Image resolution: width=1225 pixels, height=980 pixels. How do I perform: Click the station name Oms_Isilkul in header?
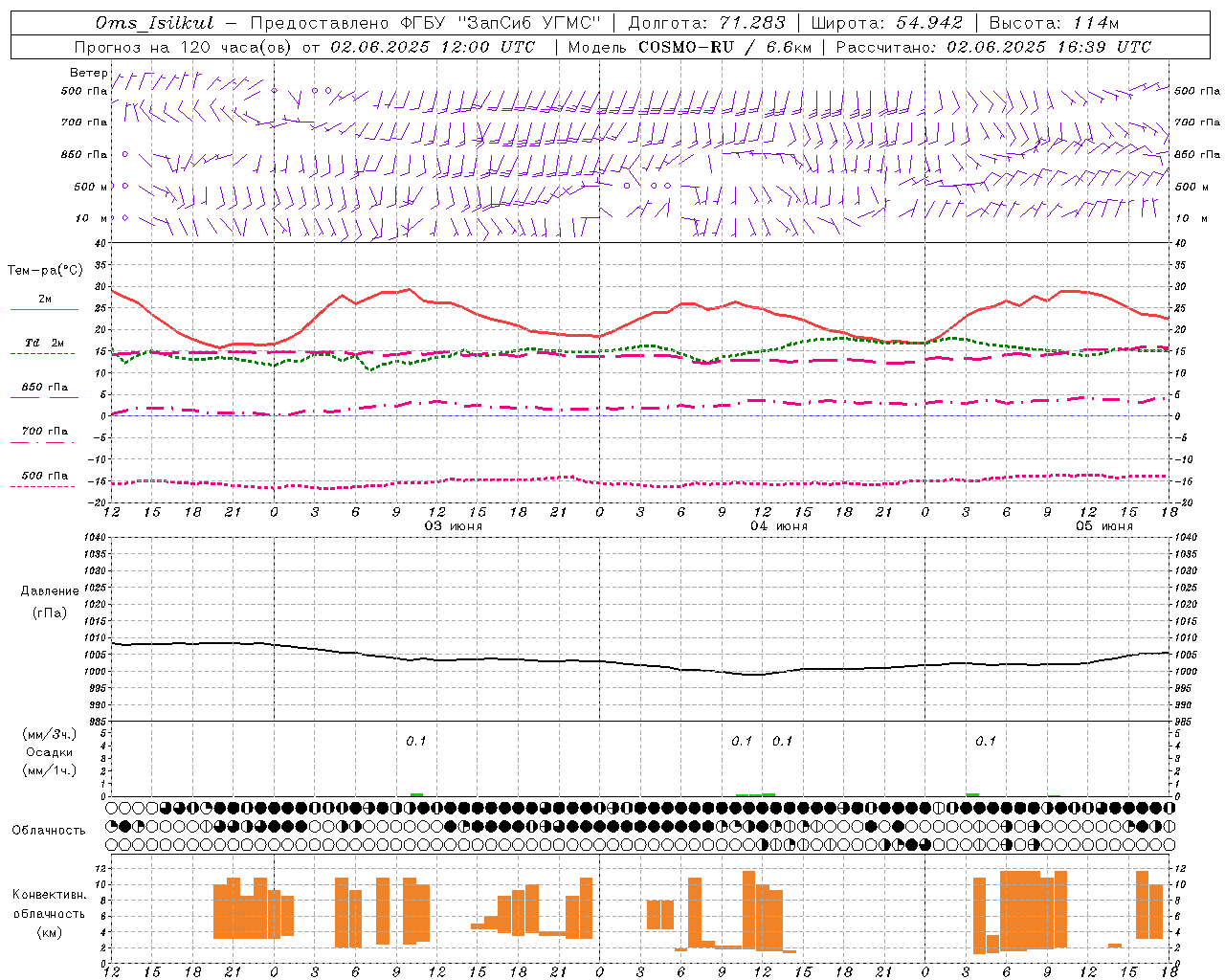[x=155, y=23]
